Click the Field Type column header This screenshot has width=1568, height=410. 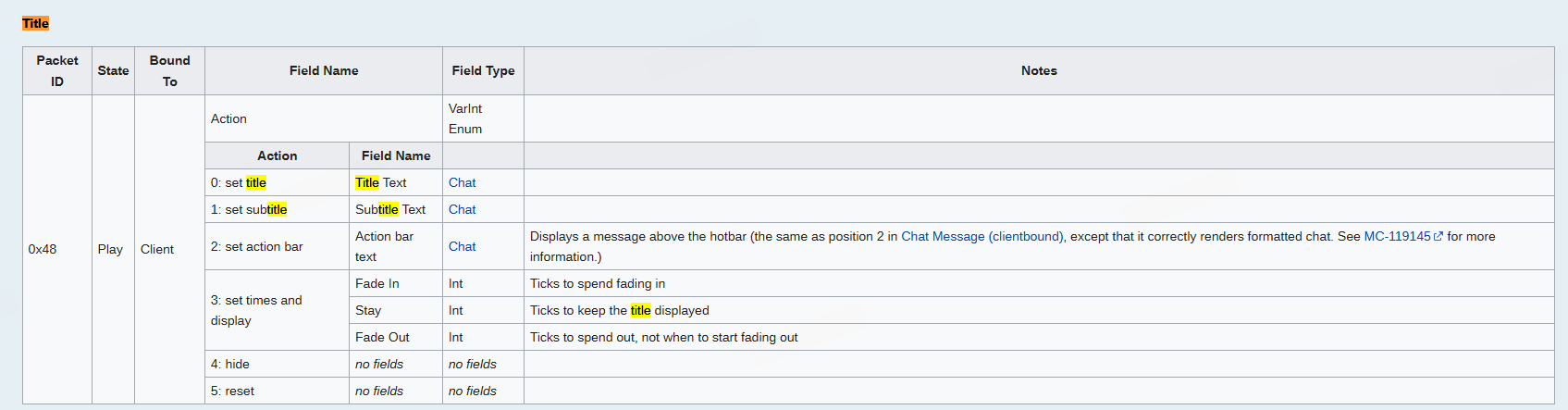coord(483,70)
